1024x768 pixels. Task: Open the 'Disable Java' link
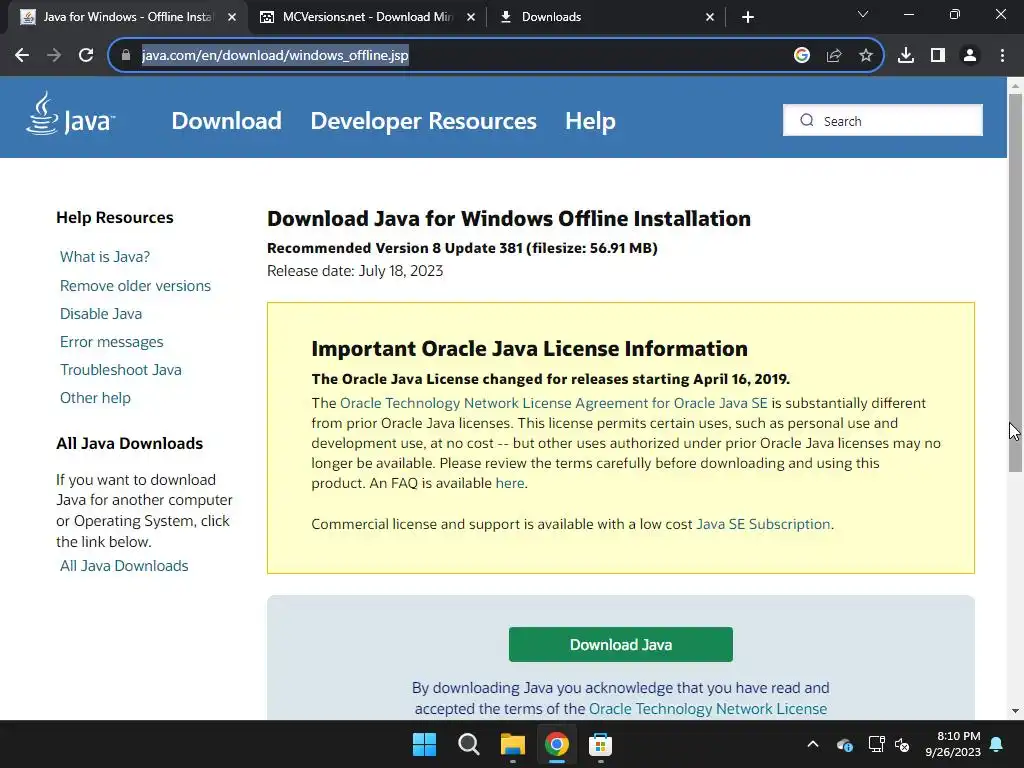pos(101,313)
